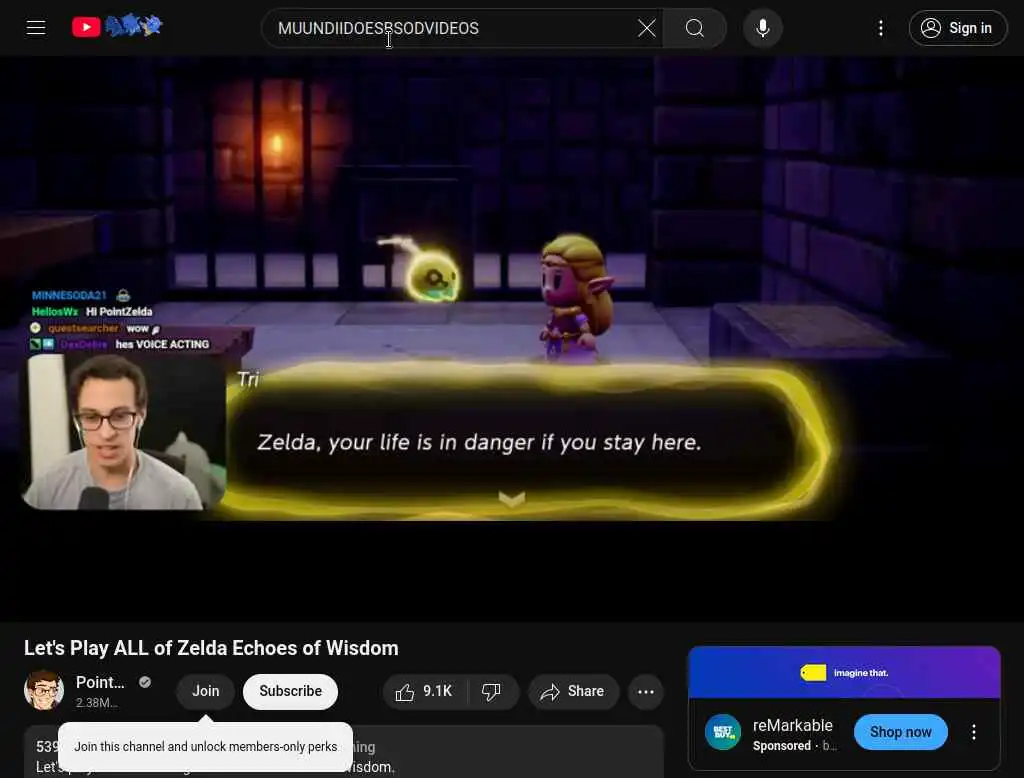Click the Join membership button

[x=206, y=691]
